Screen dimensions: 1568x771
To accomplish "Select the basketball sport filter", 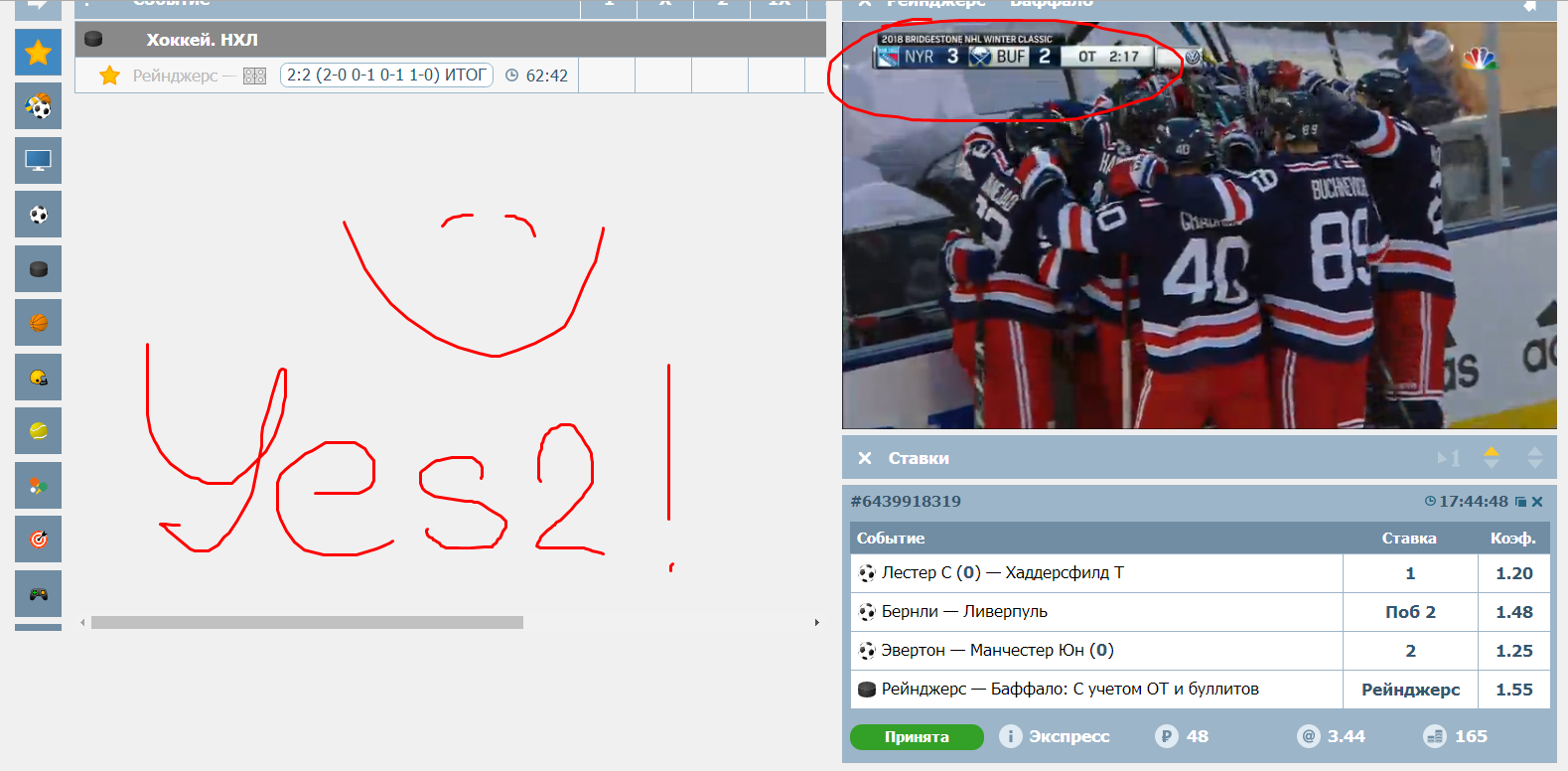I will point(38,323).
